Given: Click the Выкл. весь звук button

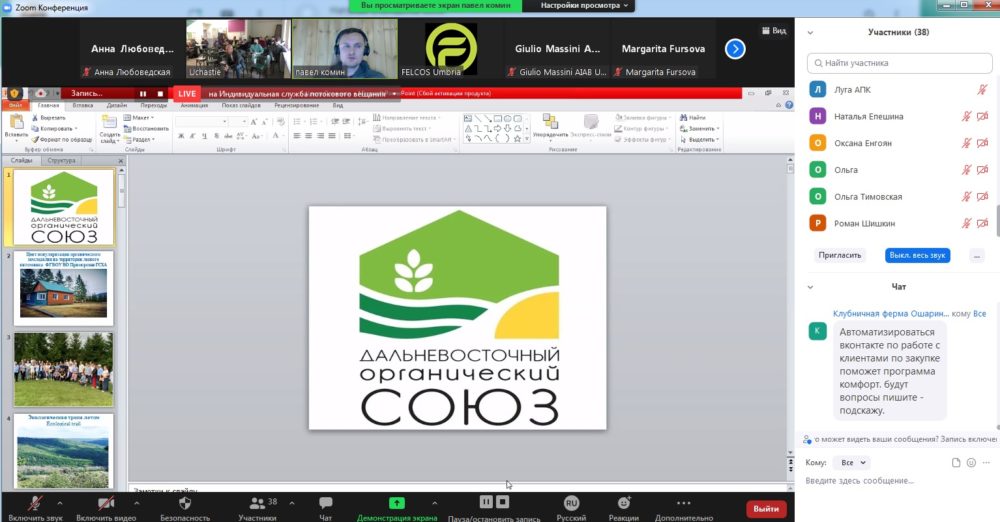Looking at the screenshot, I should [917, 255].
